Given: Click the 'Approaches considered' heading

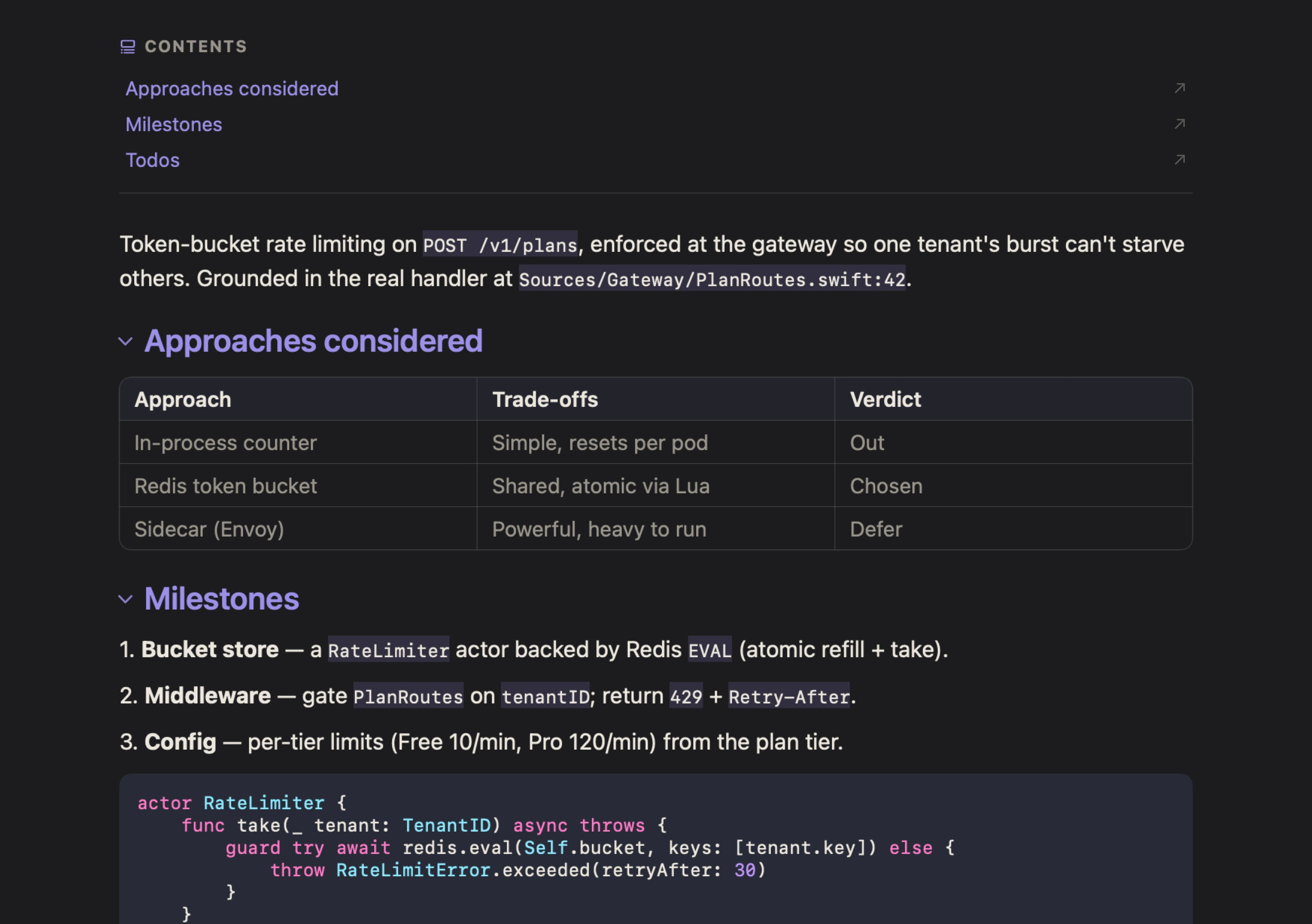Looking at the screenshot, I should tap(313, 341).
